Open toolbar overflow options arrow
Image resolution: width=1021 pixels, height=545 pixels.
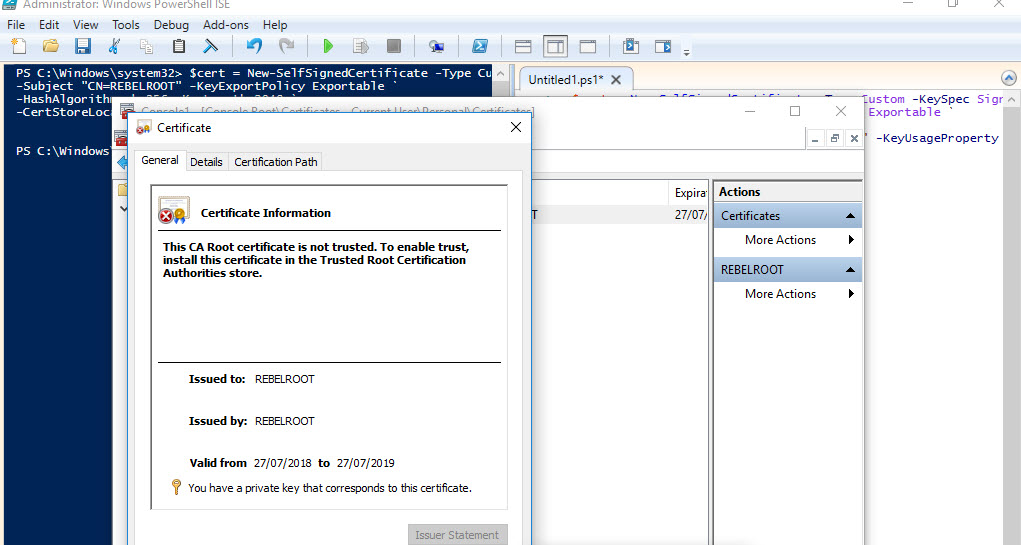(686, 51)
